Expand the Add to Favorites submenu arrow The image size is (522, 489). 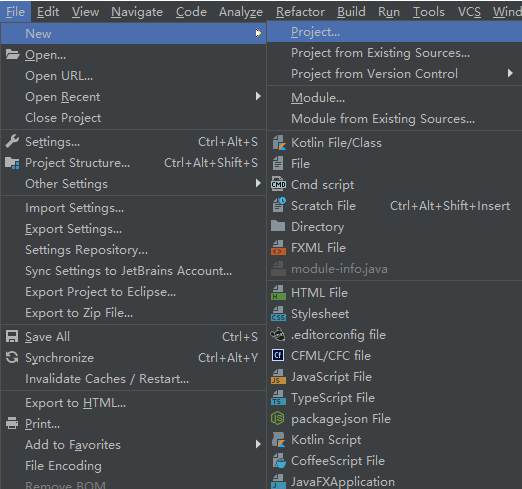tap(258, 444)
